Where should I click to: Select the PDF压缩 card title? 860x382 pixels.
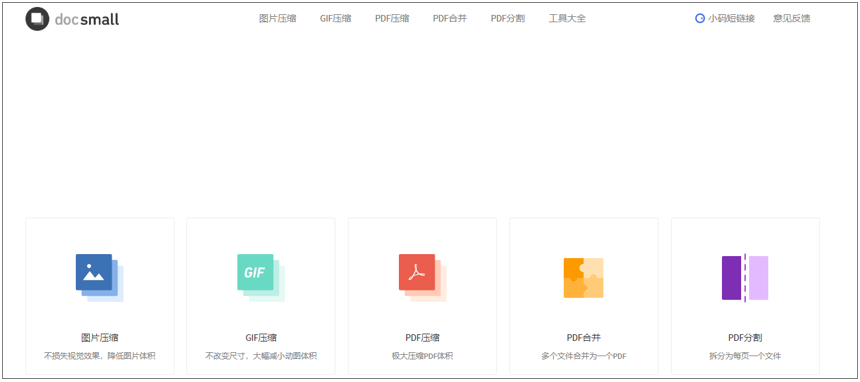coord(422,338)
